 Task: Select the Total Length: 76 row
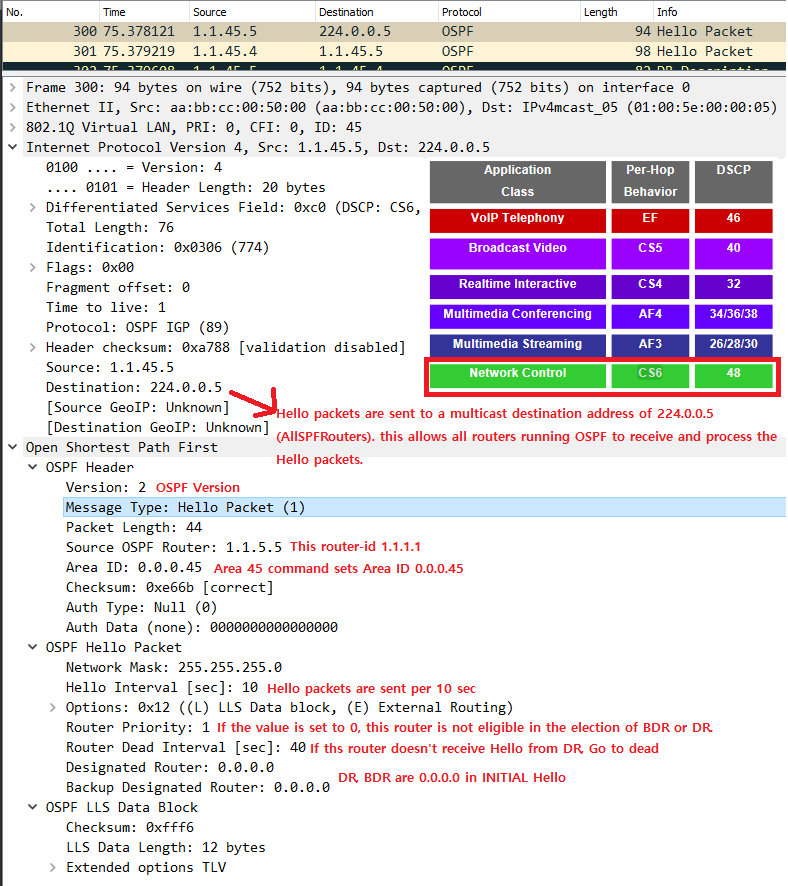[110, 227]
